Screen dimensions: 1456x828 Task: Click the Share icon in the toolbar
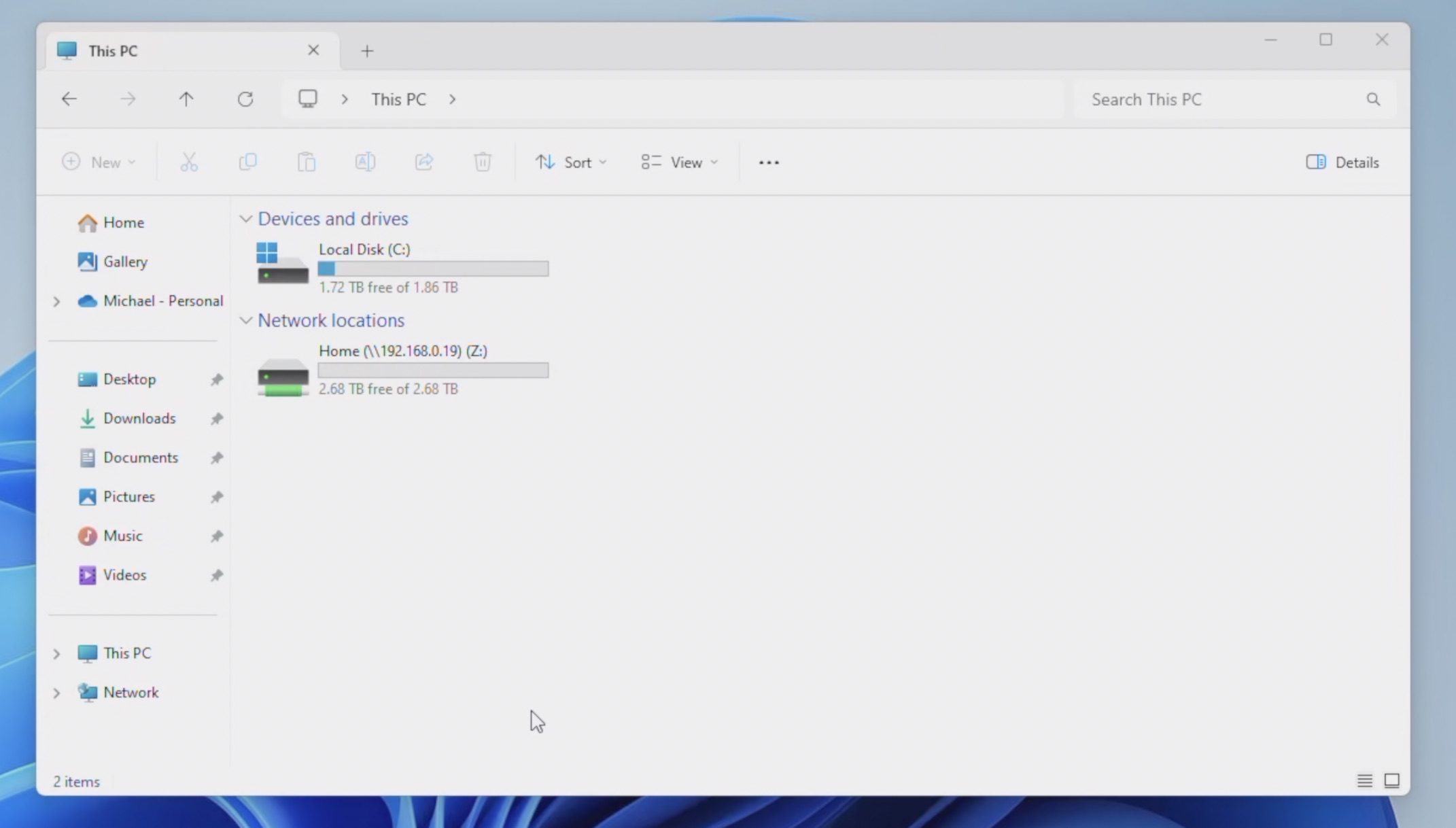click(424, 162)
